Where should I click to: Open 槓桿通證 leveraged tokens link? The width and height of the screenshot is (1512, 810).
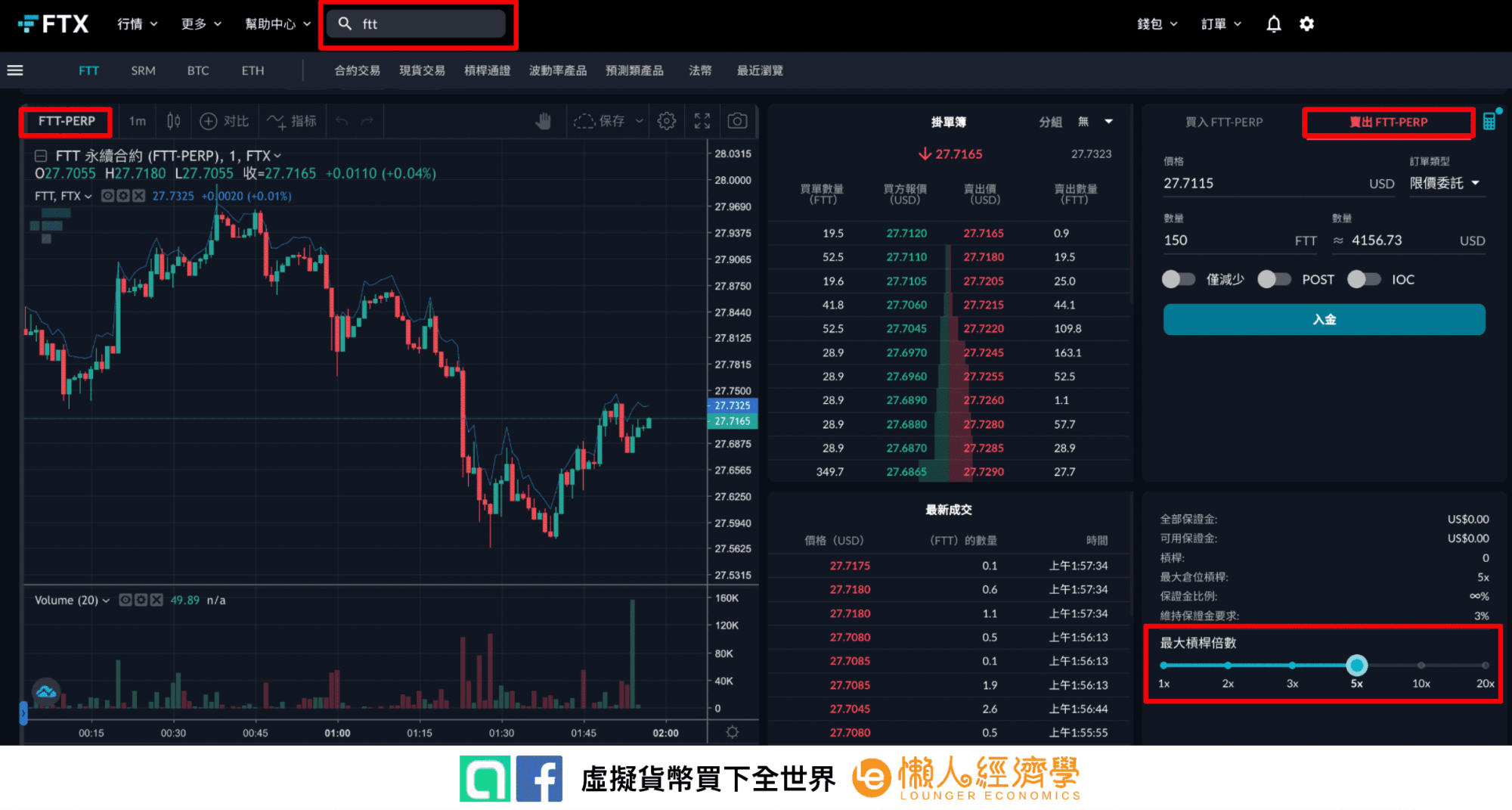(x=487, y=70)
